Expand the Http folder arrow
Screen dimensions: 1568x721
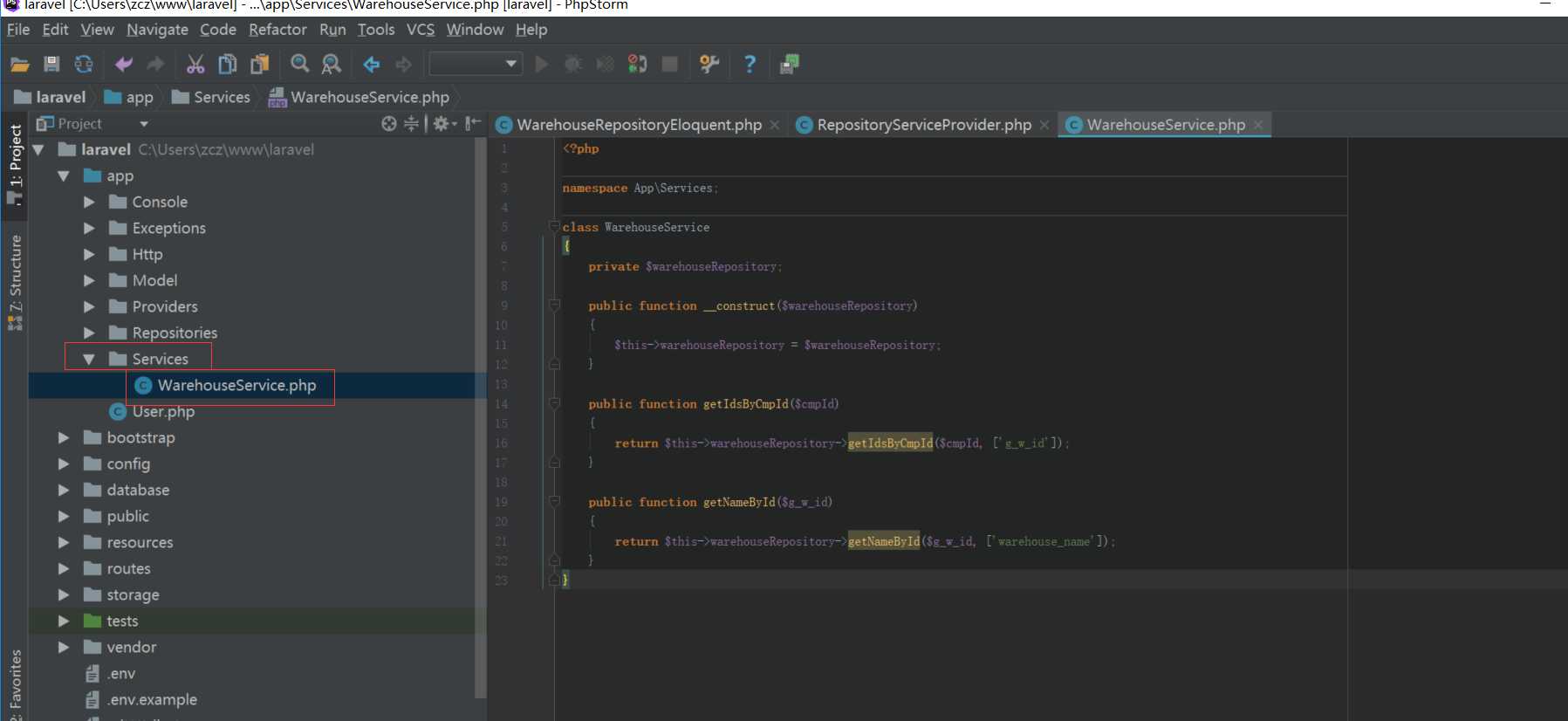tap(89, 255)
